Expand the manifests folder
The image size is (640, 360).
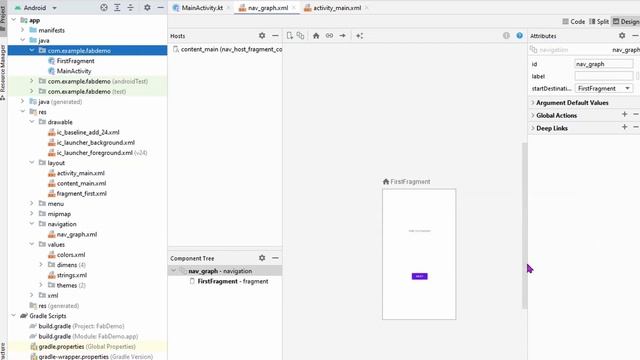[22, 30]
